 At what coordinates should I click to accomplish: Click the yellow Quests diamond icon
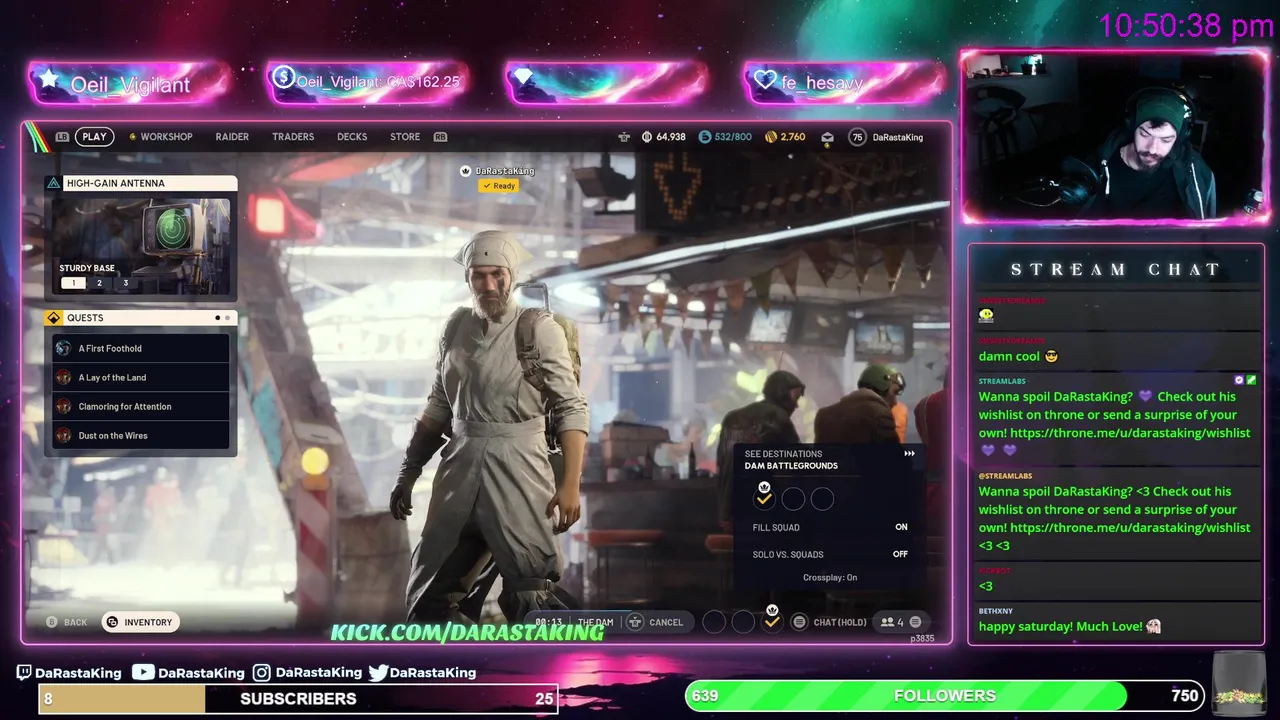pyautogui.click(x=54, y=318)
